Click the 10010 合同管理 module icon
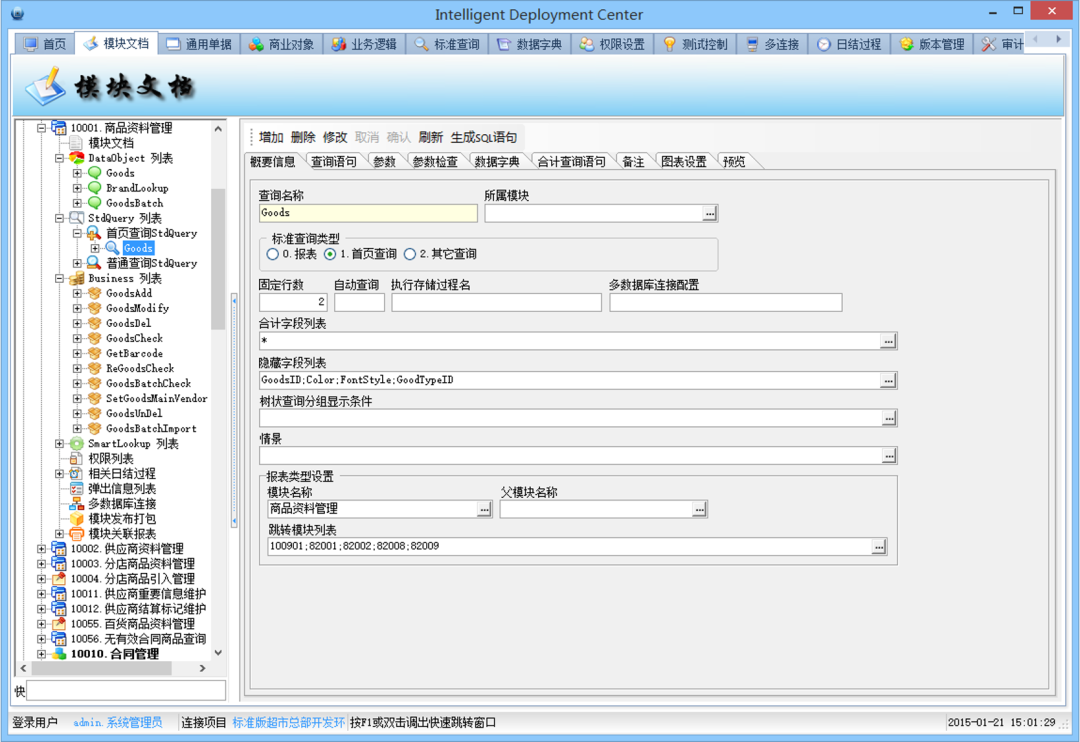The image size is (1080, 742). pos(59,654)
